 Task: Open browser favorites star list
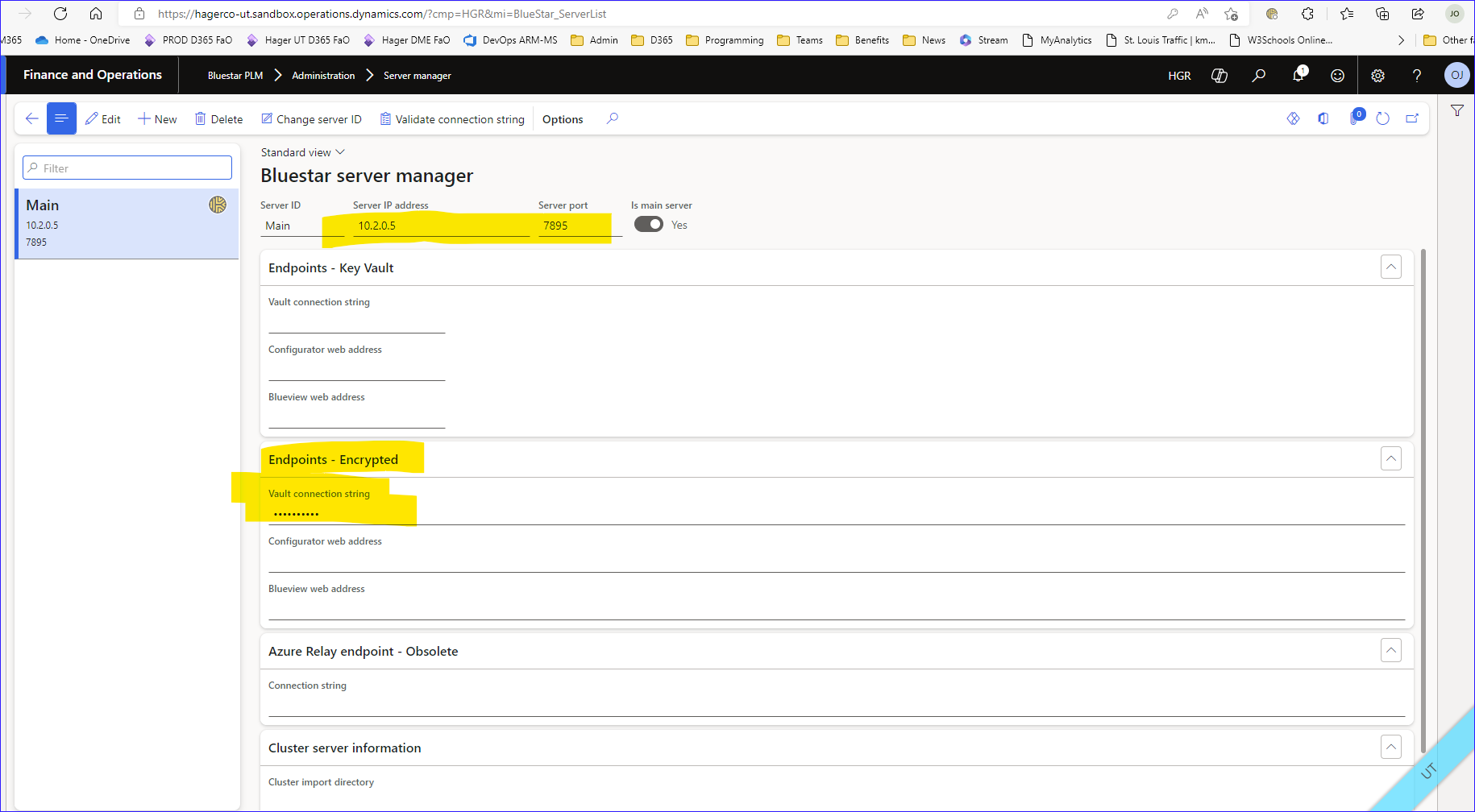1347,14
